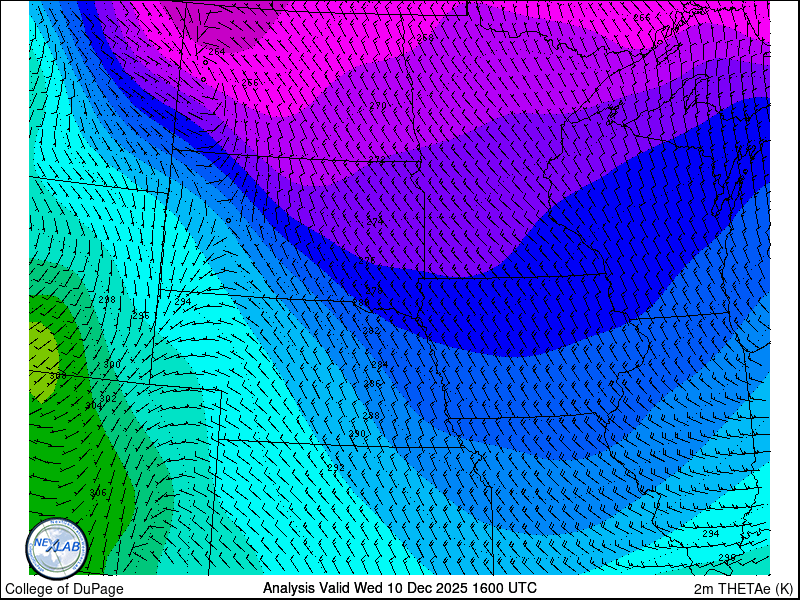Click the 2m THETAe (K) label

point(743,588)
